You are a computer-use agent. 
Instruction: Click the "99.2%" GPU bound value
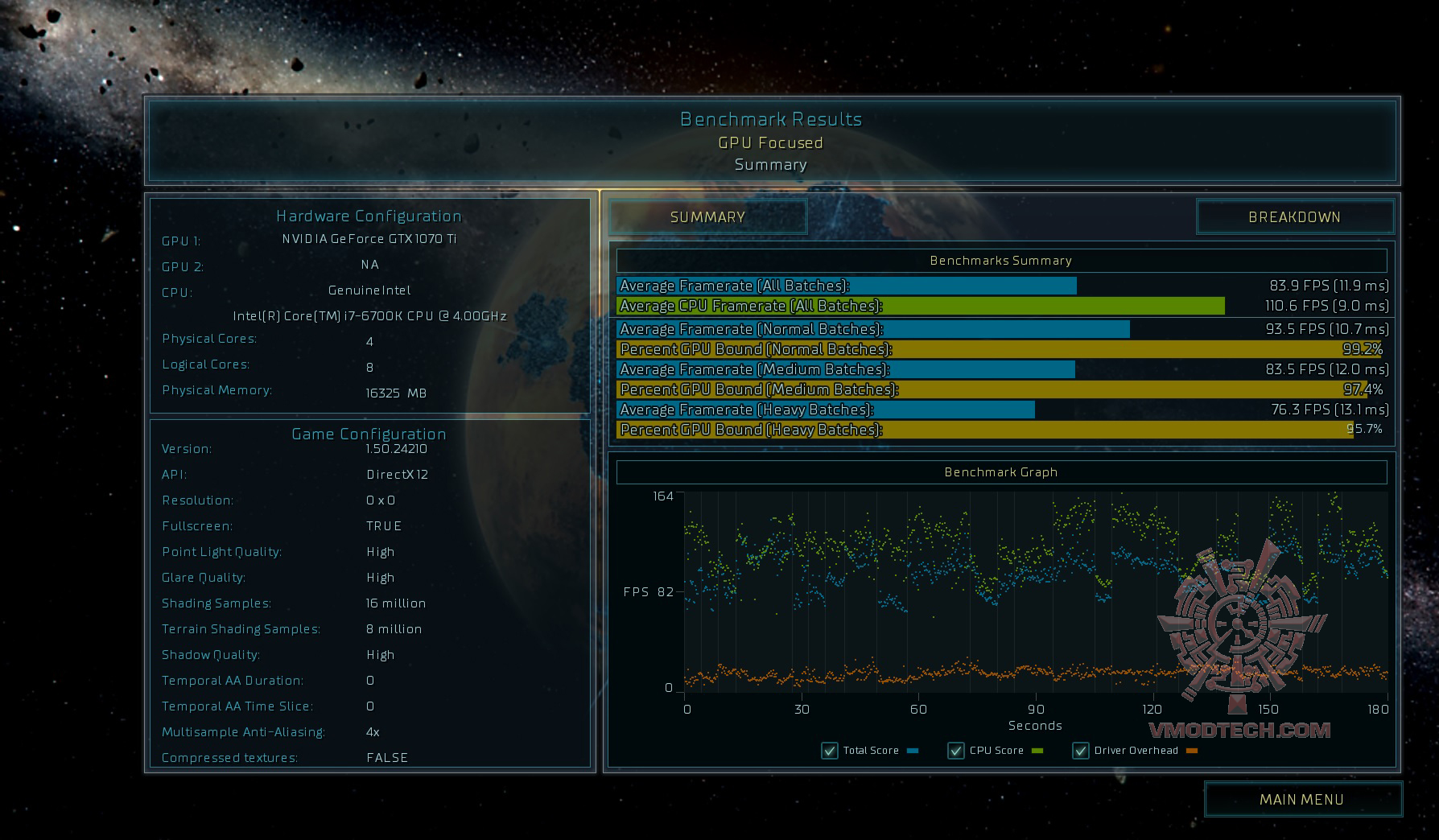click(x=1363, y=349)
